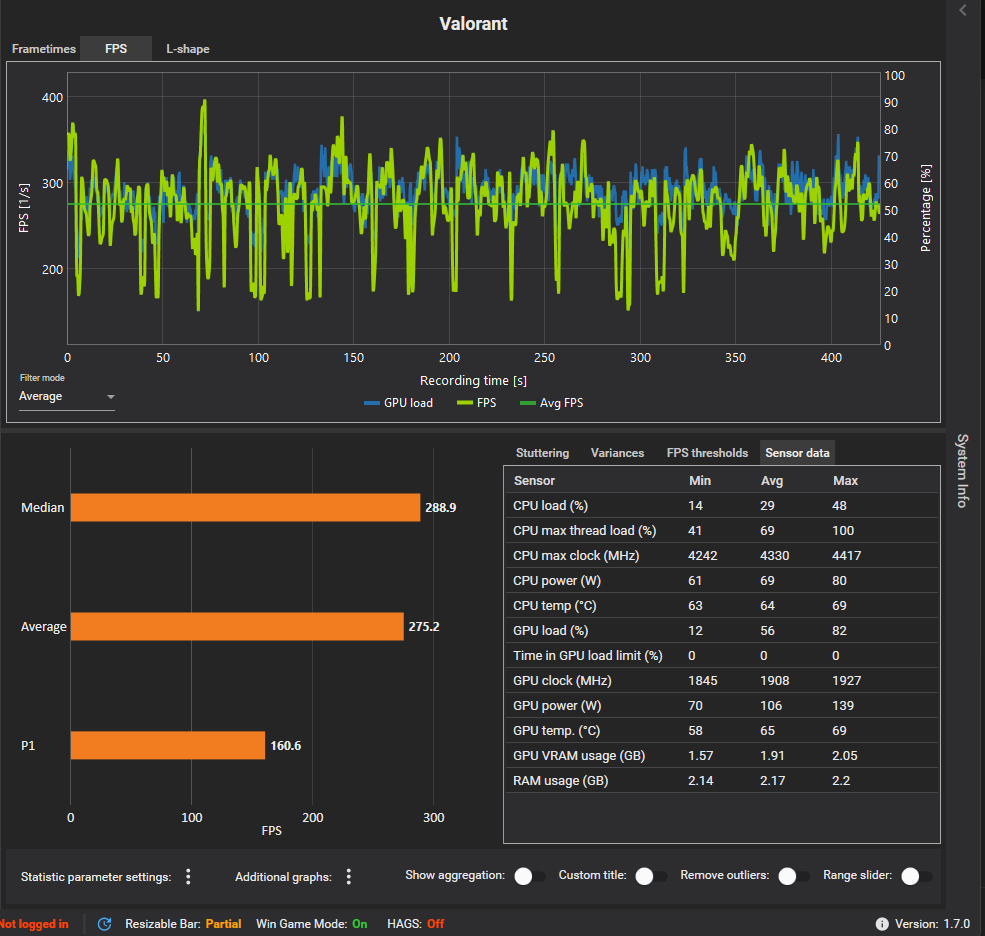Open Additional graphs kebab menu

[349, 877]
